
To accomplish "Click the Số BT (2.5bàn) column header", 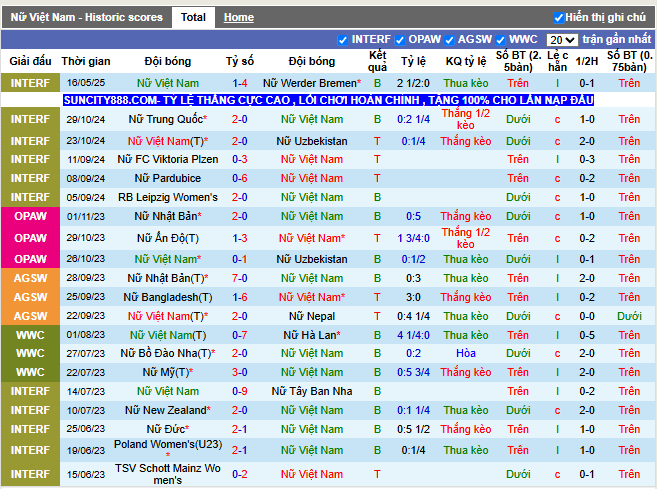I will pyautogui.click(x=518, y=61).
